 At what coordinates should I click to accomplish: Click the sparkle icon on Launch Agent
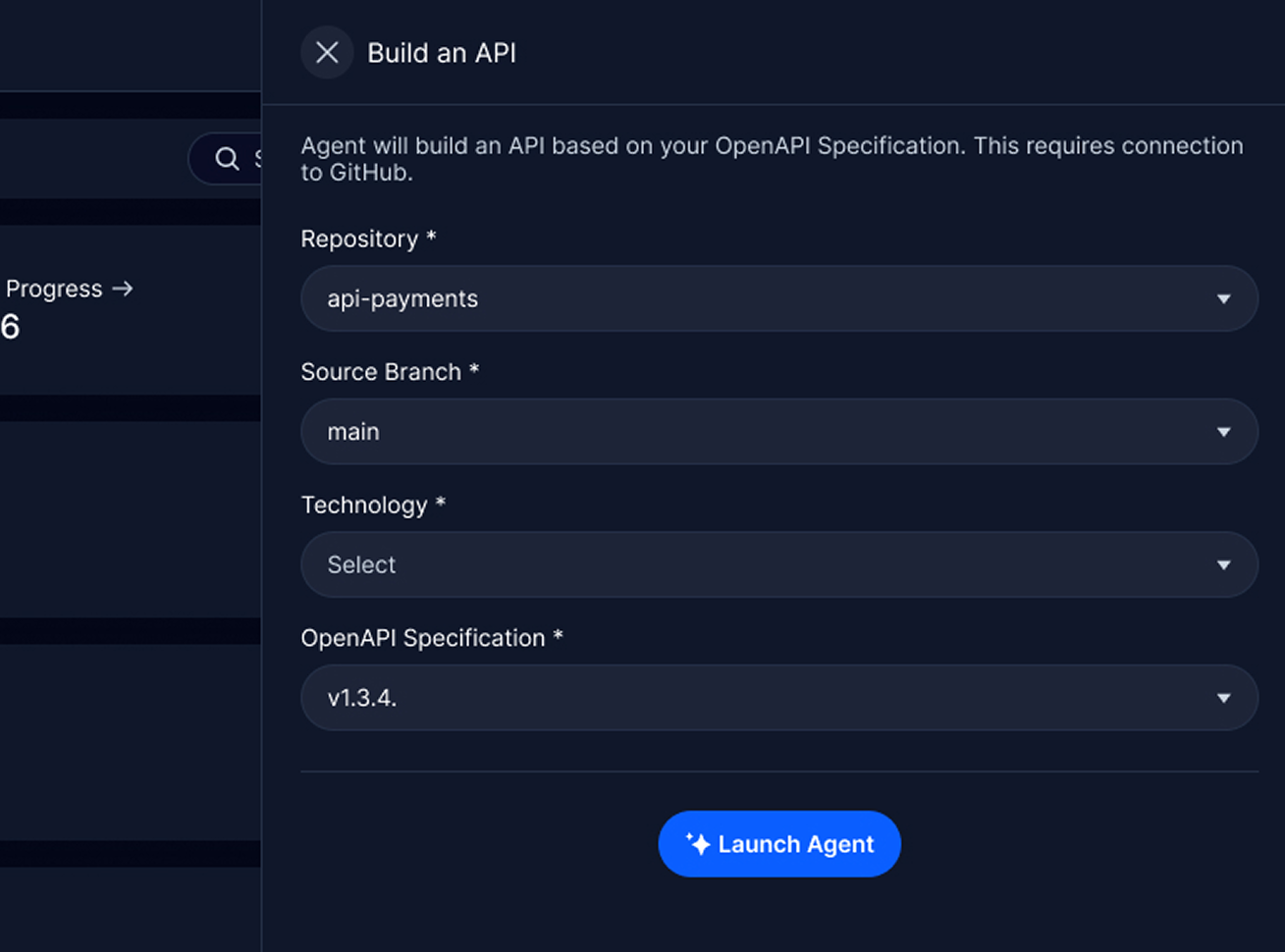(x=697, y=844)
